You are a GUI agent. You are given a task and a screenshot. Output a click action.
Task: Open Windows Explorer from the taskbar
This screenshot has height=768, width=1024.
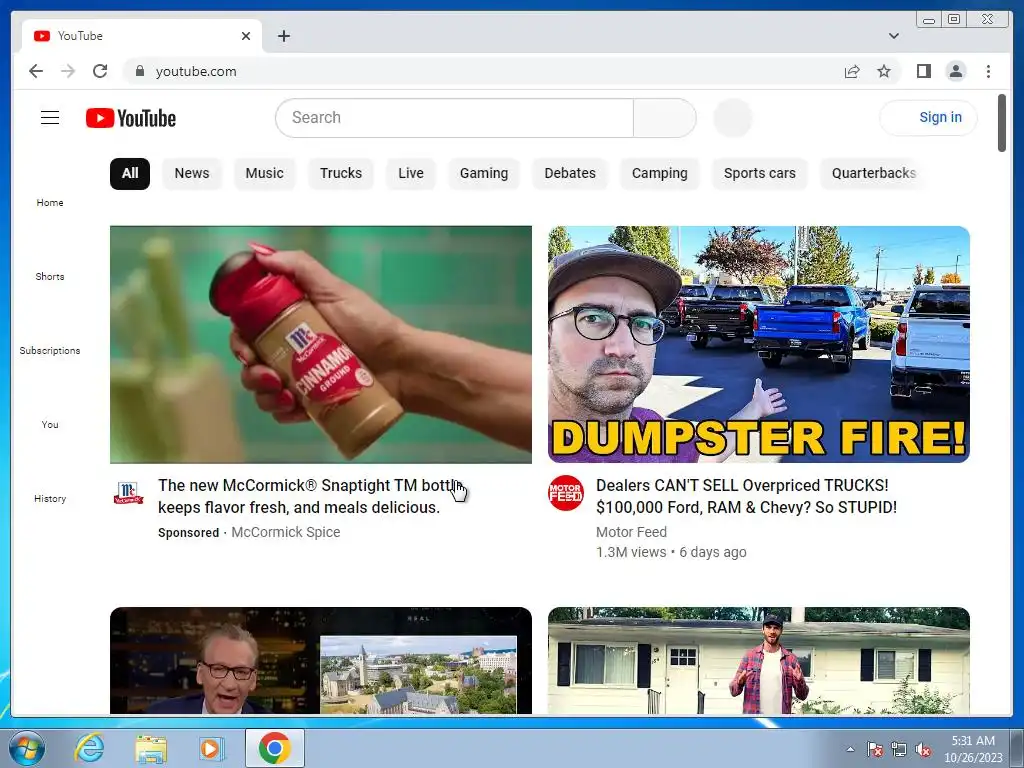pos(151,748)
